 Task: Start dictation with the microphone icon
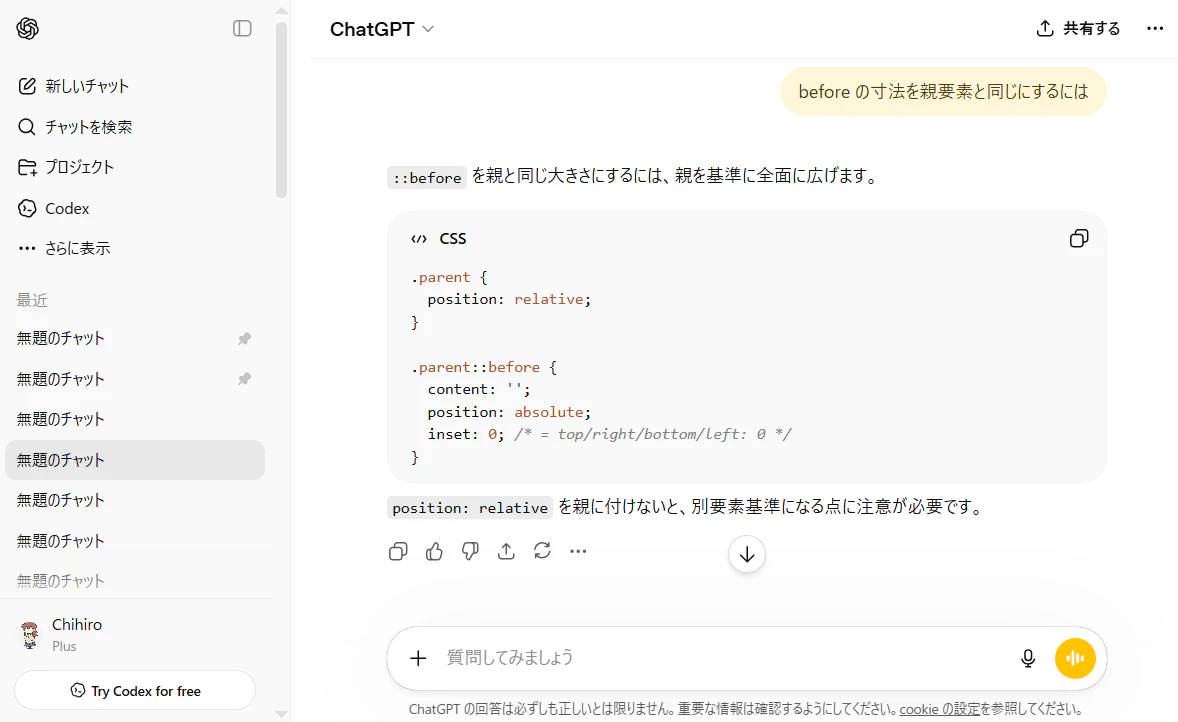pyautogui.click(x=1028, y=658)
